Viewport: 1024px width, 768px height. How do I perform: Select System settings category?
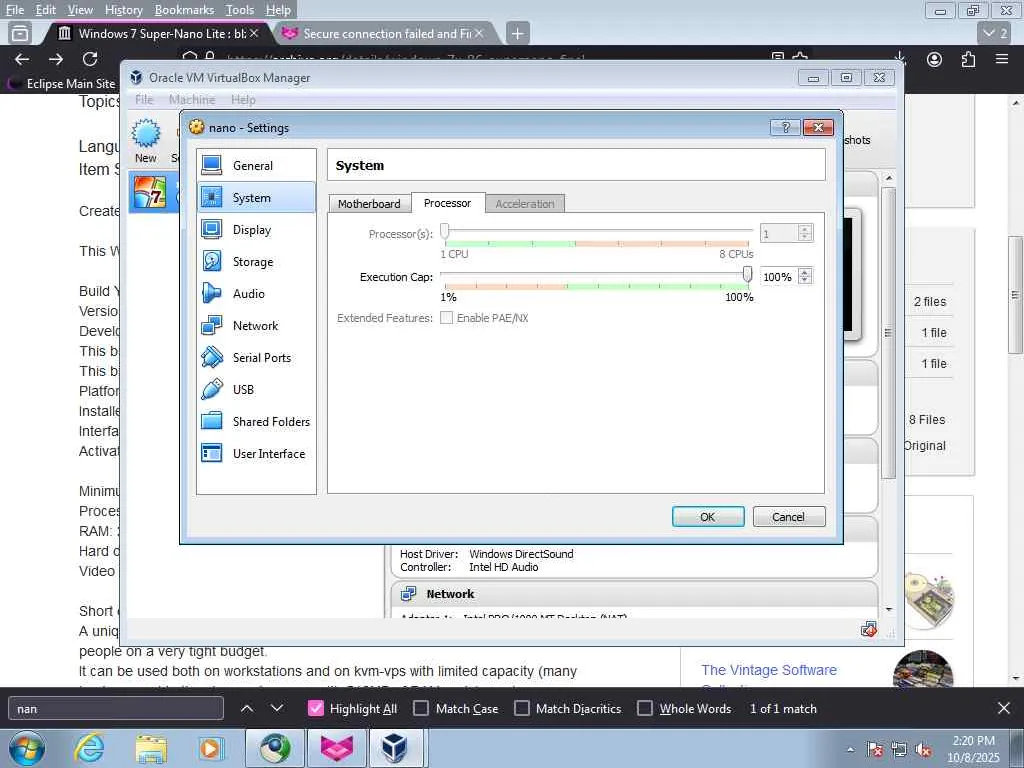[256, 197]
